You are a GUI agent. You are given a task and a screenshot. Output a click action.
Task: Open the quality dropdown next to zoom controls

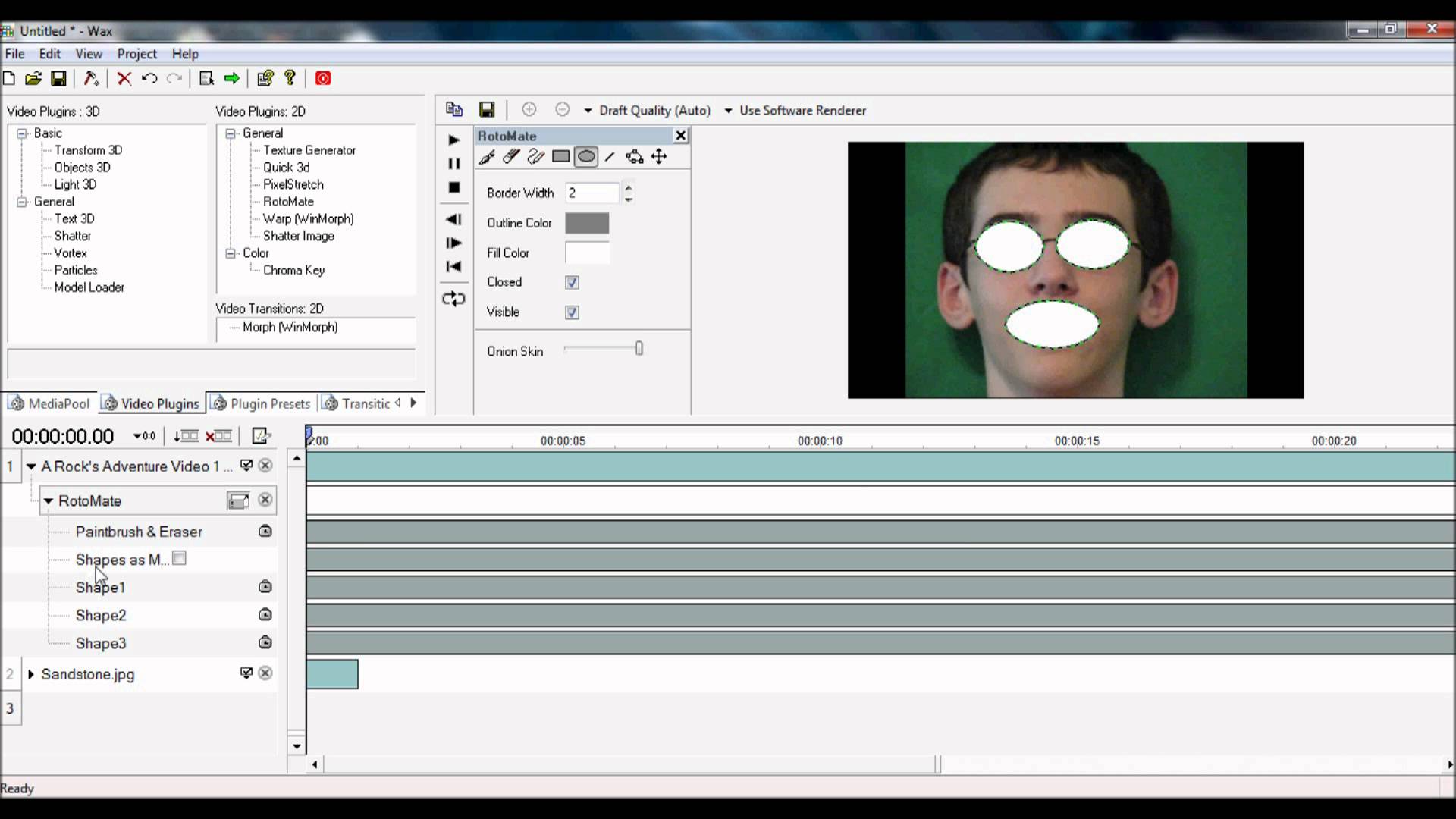coord(589,111)
